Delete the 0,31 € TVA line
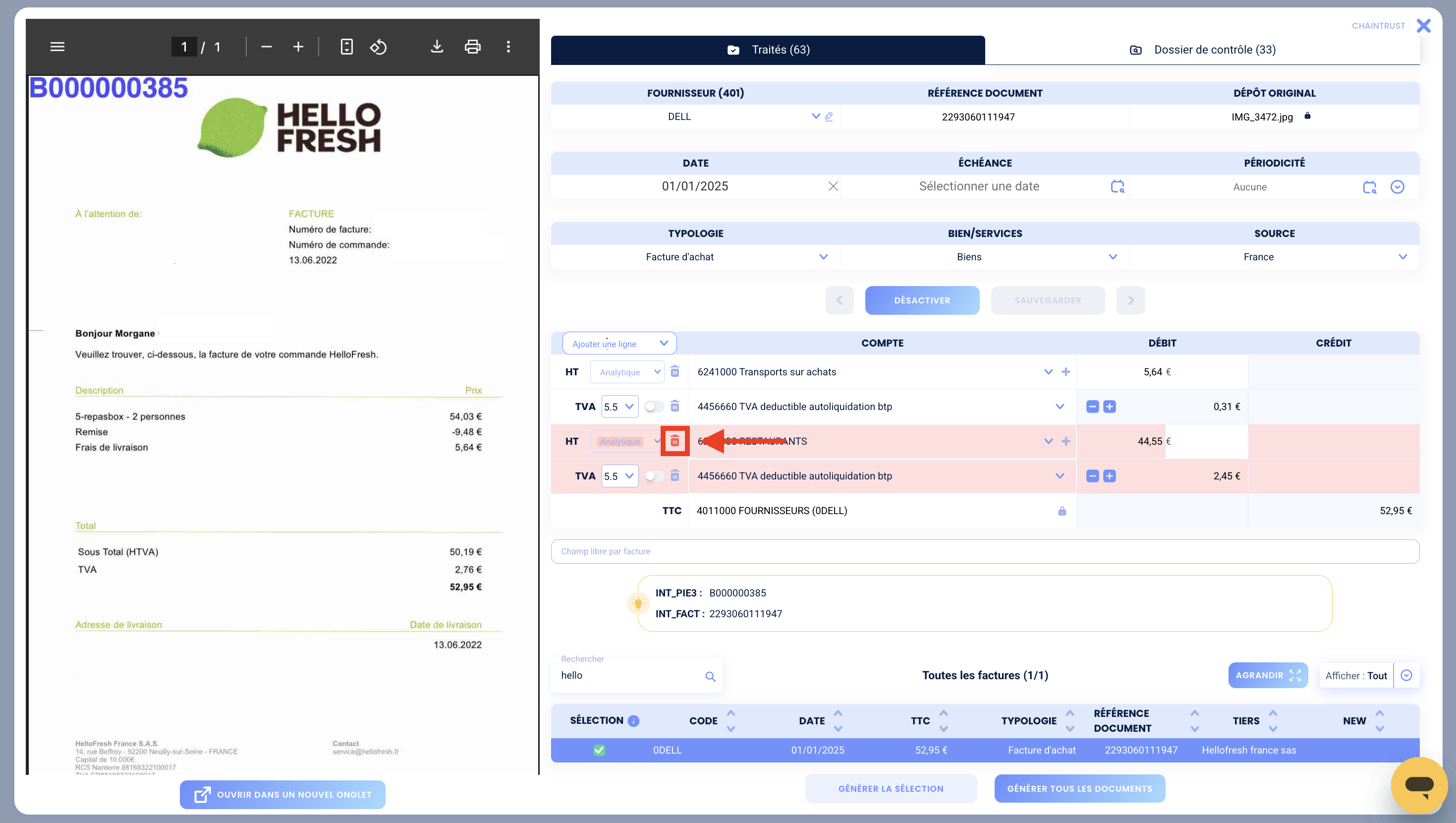The width and height of the screenshot is (1456, 823). tap(674, 406)
